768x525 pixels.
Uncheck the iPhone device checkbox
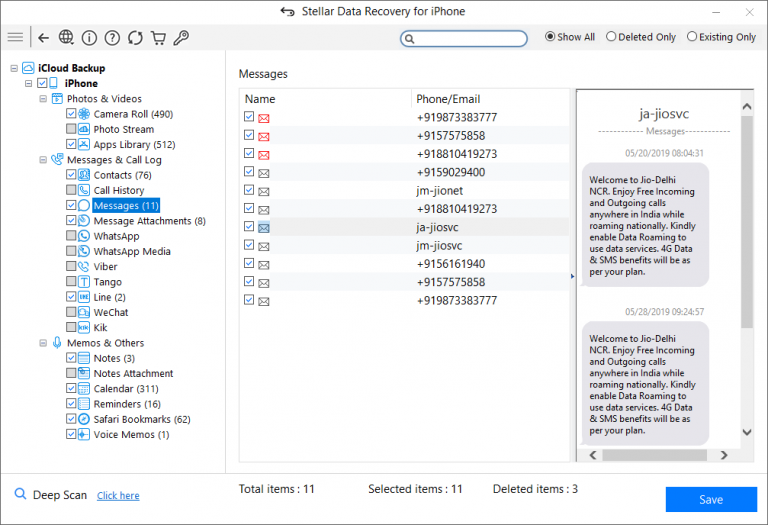(x=42, y=83)
